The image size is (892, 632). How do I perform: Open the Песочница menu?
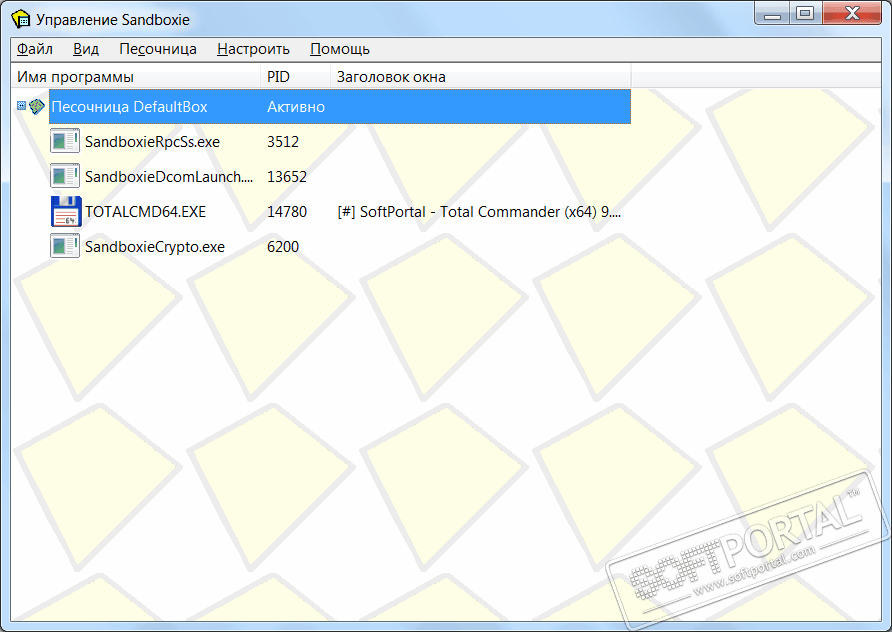click(x=158, y=49)
